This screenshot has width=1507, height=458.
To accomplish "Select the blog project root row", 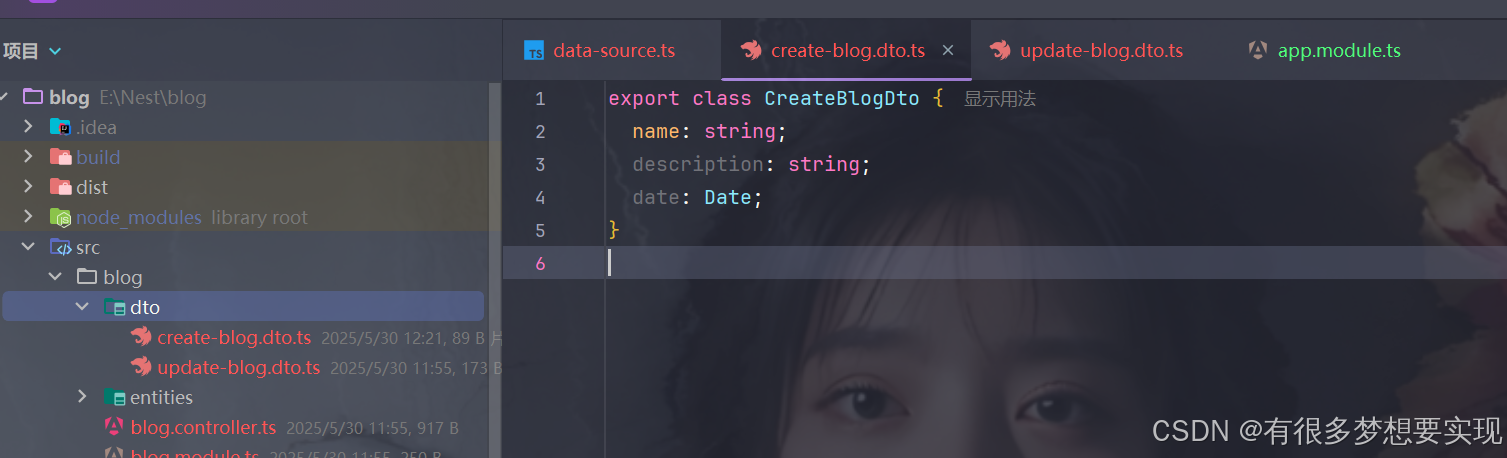I will [x=243, y=97].
